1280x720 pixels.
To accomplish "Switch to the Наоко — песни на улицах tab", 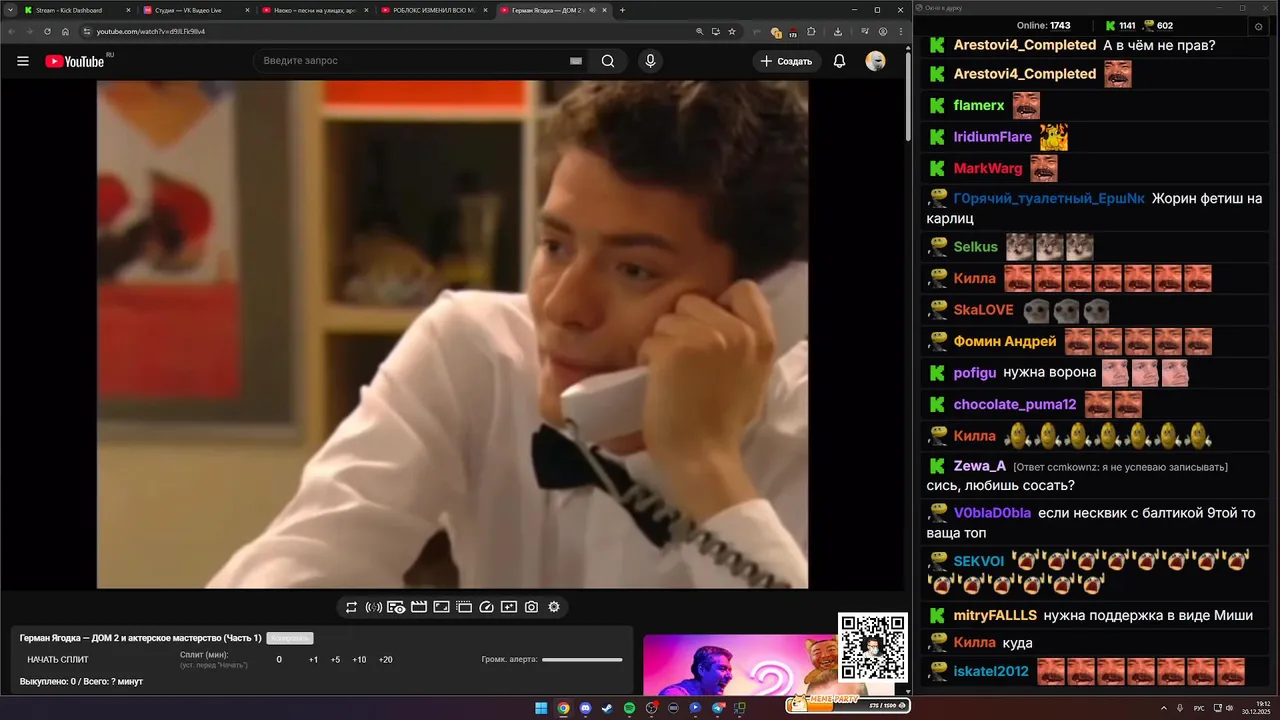I will click(x=315, y=10).
